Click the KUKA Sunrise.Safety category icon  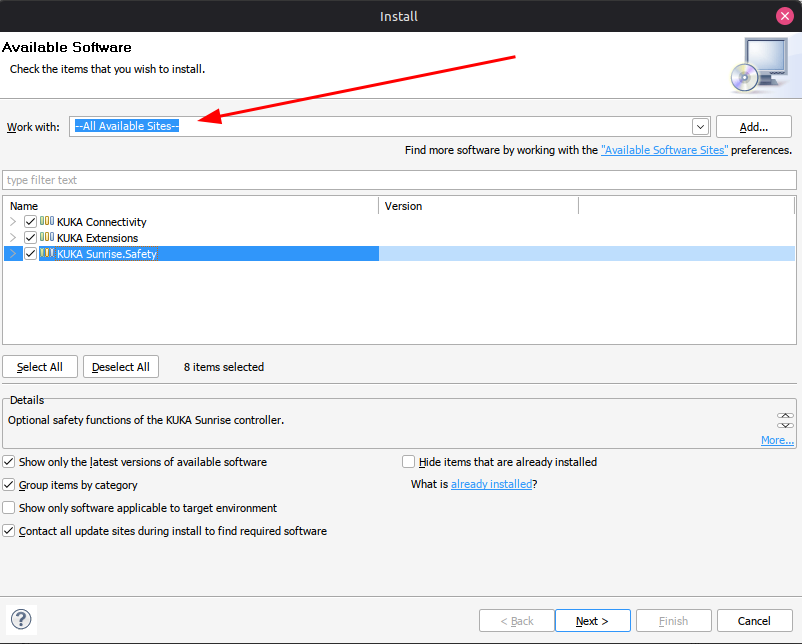(x=47, y=253)
